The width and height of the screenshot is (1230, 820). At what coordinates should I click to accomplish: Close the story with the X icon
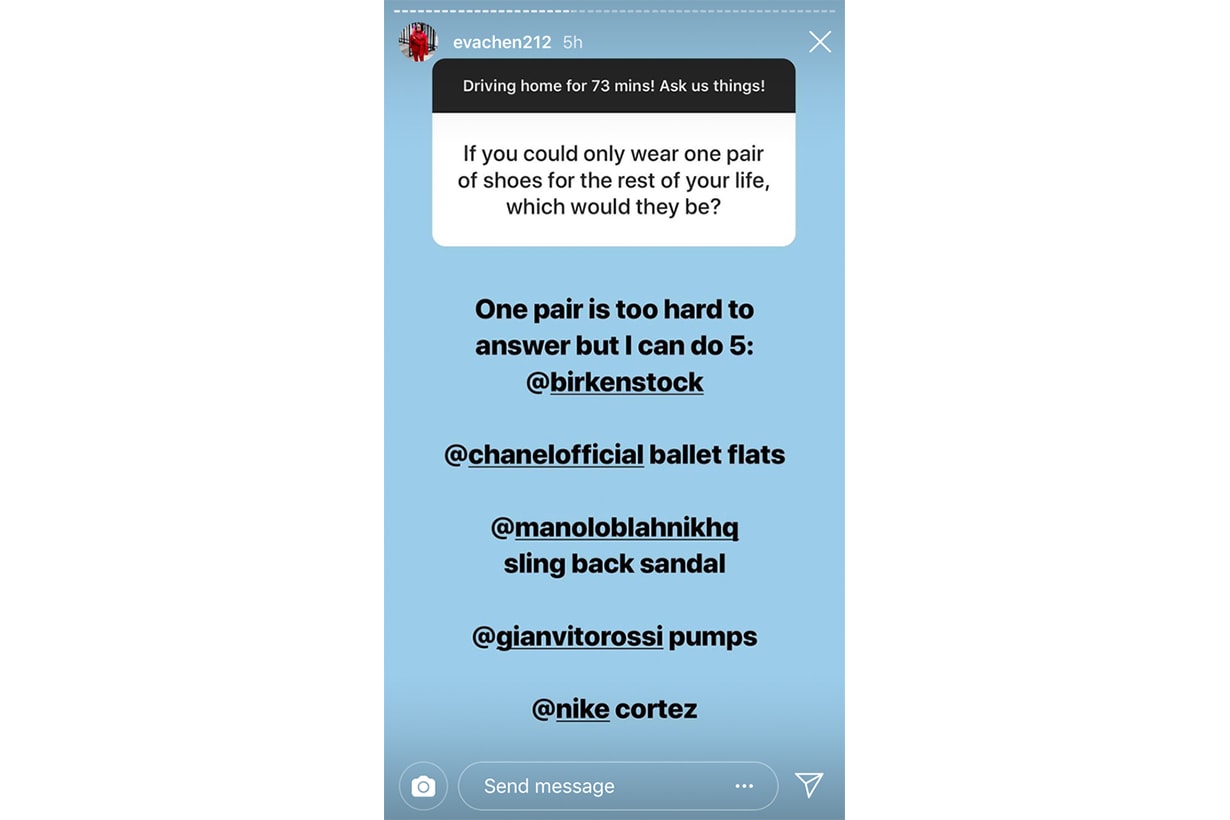coord(820,42)
